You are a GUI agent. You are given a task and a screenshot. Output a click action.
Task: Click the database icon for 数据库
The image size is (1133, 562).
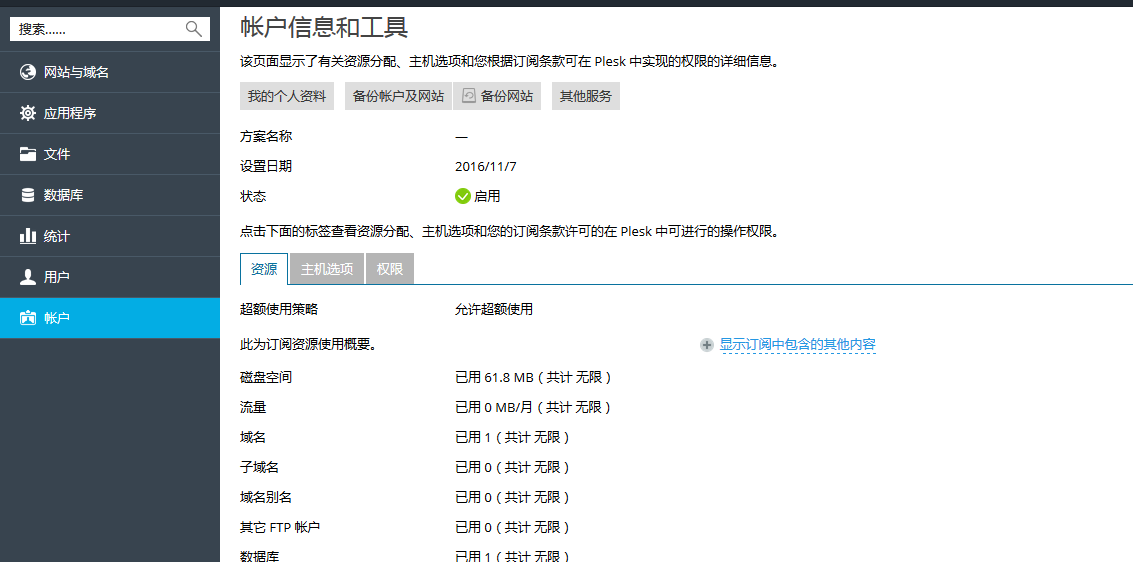[x=28, y=195]
